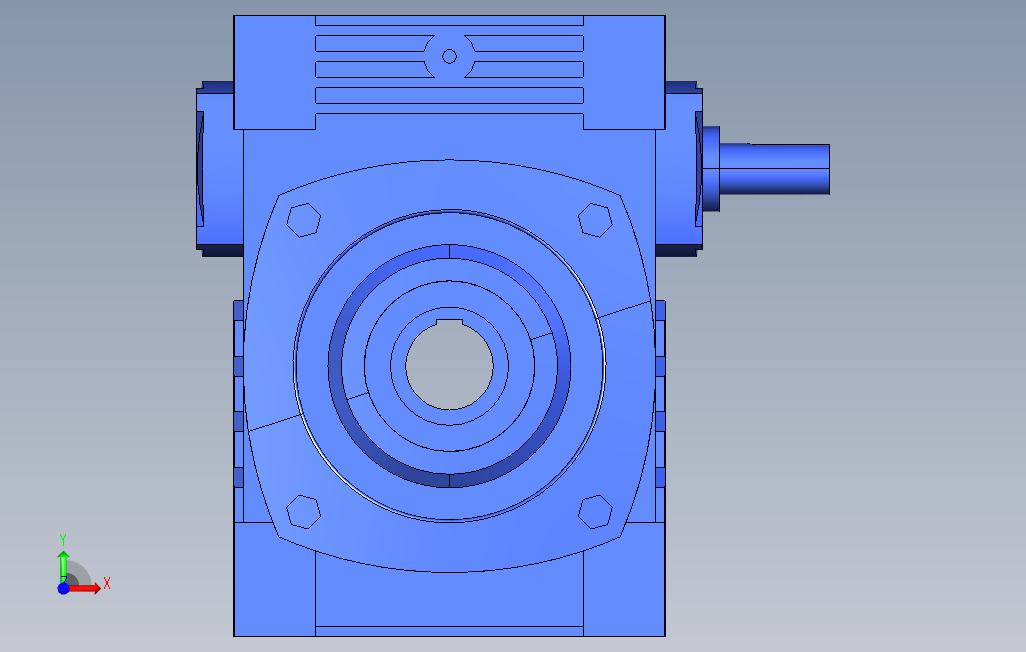Click the green "Y" axis label

click(x=63, y=540)
